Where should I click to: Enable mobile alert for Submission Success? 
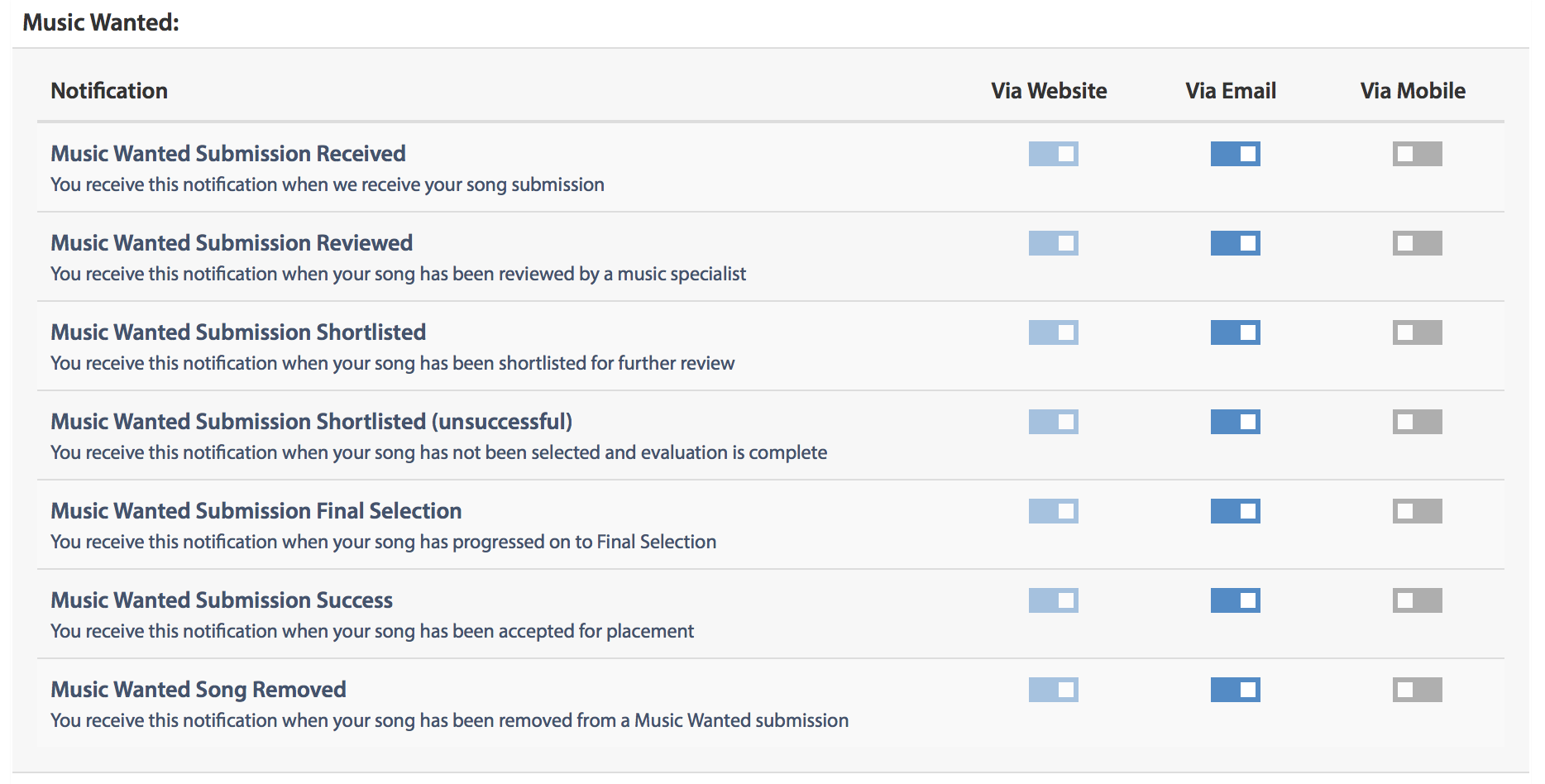tap(1417, 600)
